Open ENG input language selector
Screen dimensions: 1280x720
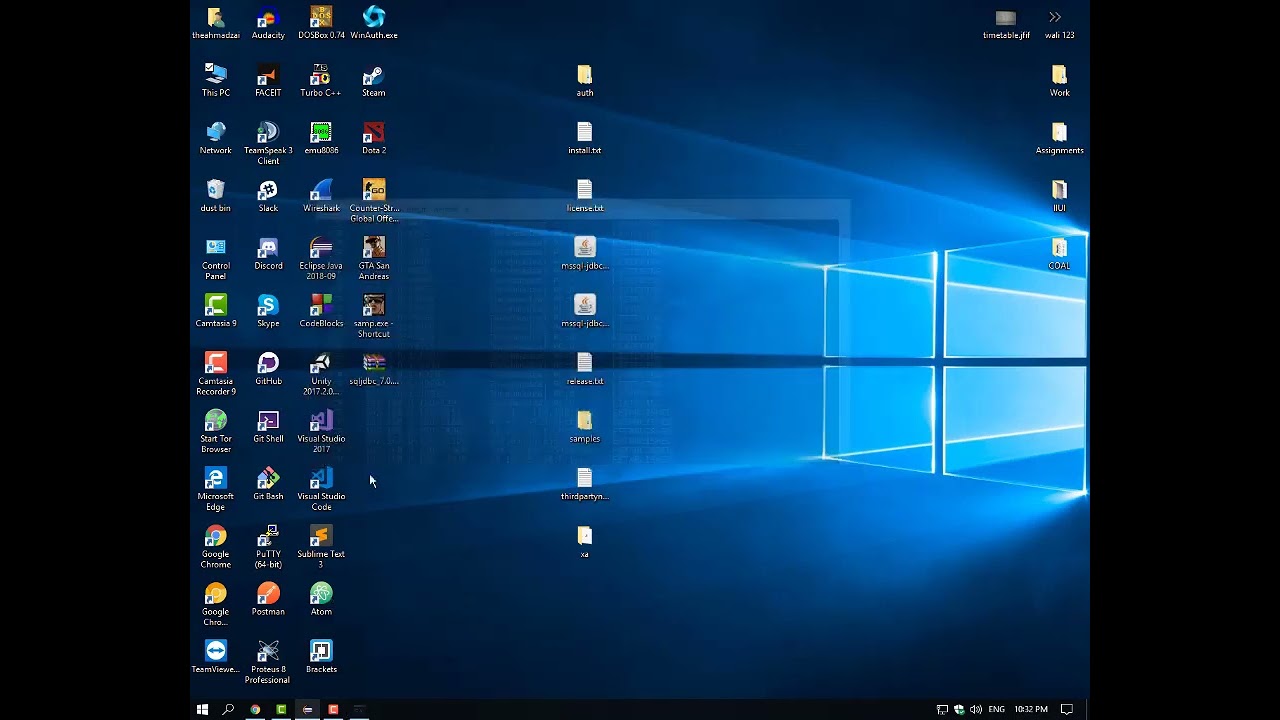[x=996, y=709]
